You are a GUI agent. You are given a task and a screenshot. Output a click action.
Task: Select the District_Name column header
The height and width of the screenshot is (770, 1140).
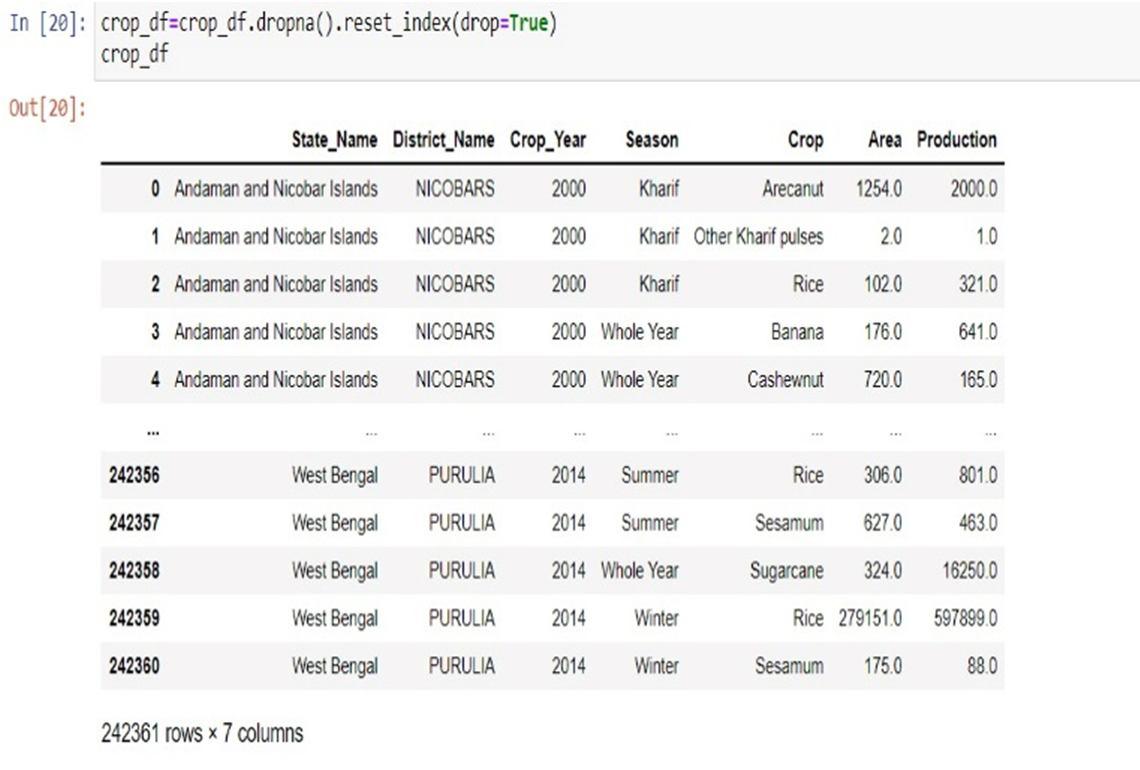[x=443, y=140]
